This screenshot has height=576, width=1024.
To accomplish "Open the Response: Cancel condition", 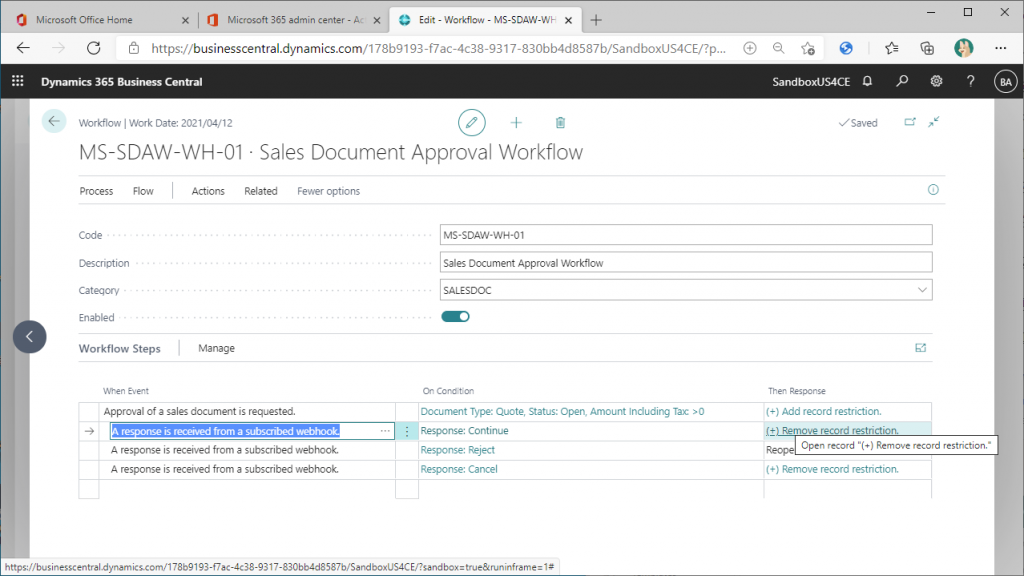I will (x=458, y=469).
